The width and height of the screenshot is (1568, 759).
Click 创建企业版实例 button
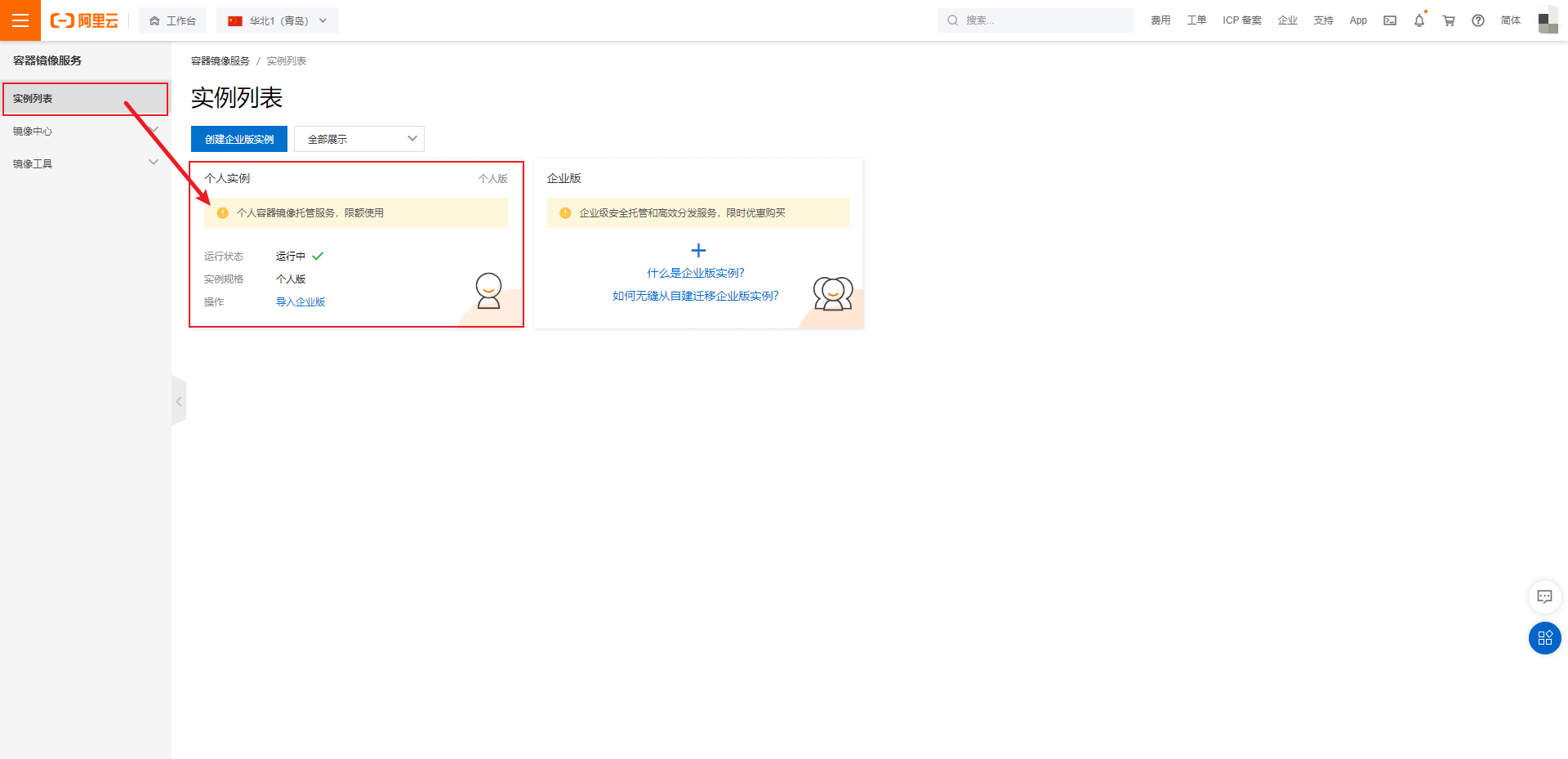(239, 139)
